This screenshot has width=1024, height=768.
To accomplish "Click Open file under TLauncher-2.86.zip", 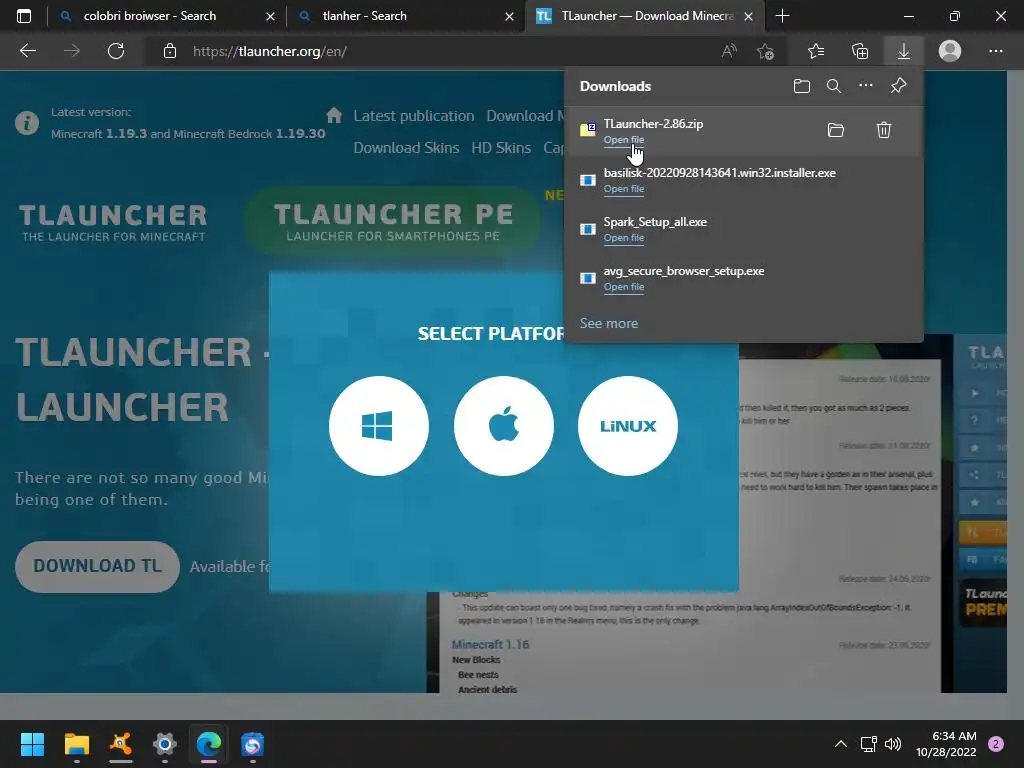I will 624,140.
